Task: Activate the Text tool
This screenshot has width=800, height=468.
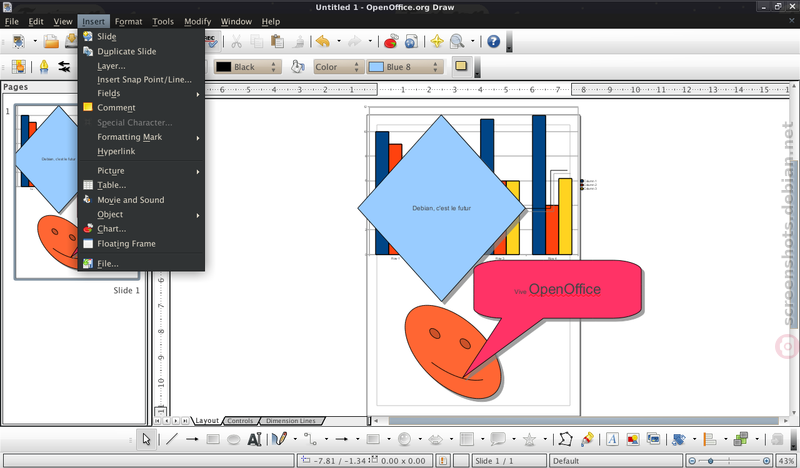Action: [254, 439]
